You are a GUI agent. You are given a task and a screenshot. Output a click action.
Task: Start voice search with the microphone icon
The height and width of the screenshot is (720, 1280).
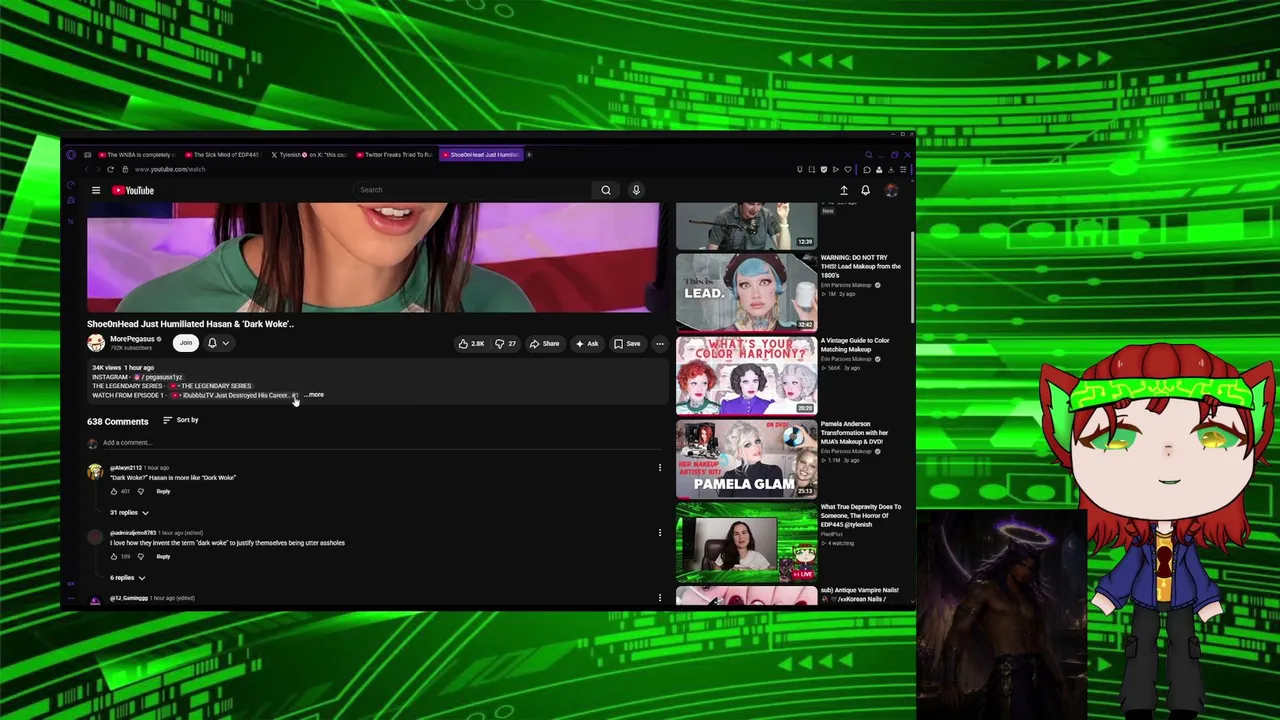636,190
